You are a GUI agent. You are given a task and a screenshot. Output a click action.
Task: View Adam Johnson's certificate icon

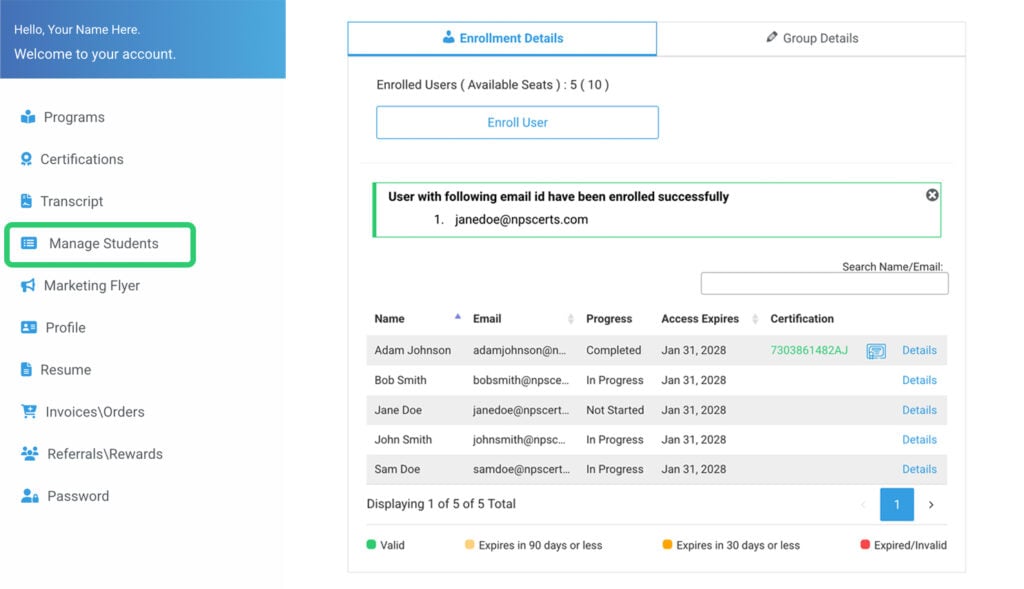click(876, 351)
